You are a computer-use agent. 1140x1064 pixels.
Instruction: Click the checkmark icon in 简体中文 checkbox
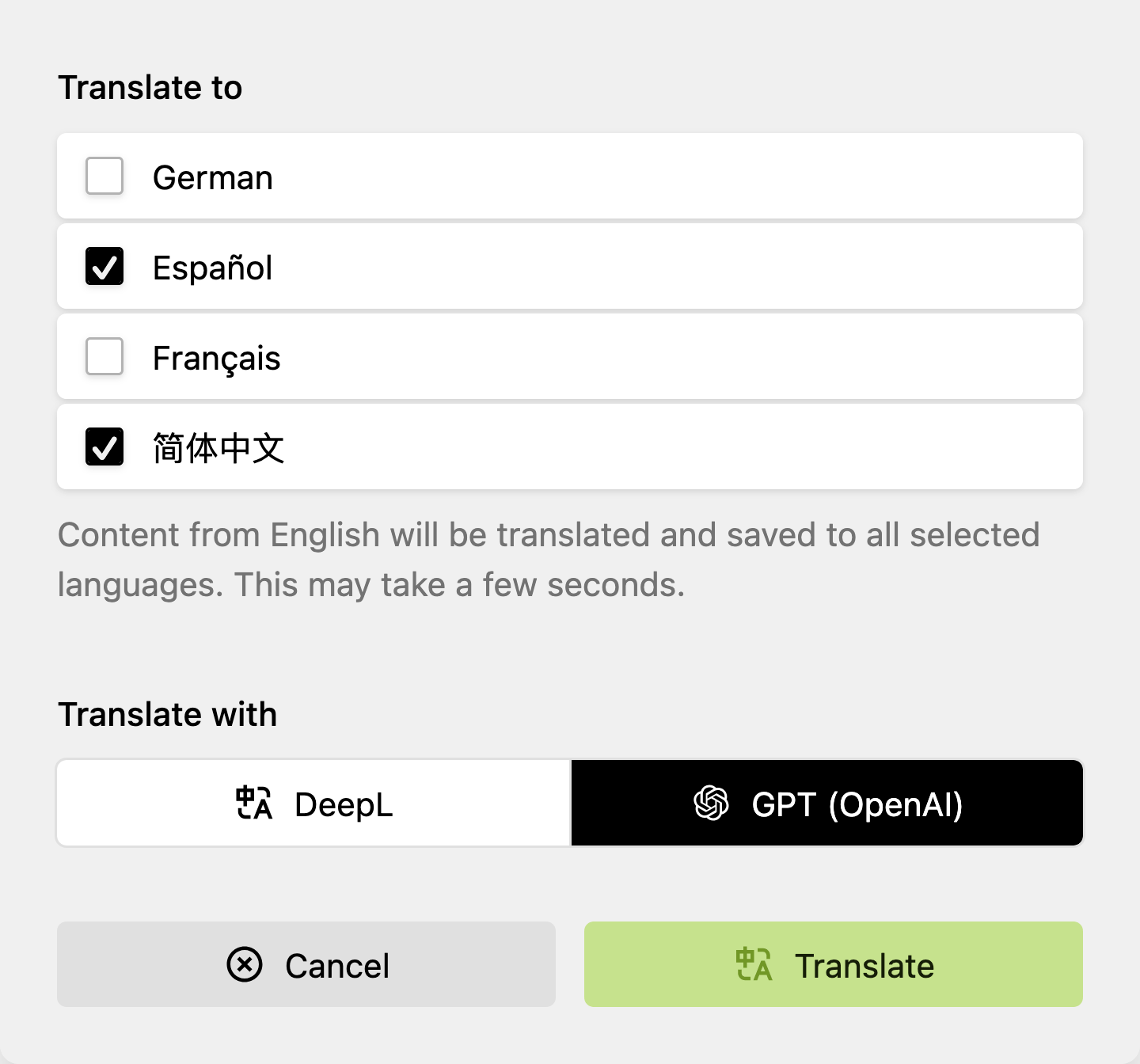click(104, 447)
